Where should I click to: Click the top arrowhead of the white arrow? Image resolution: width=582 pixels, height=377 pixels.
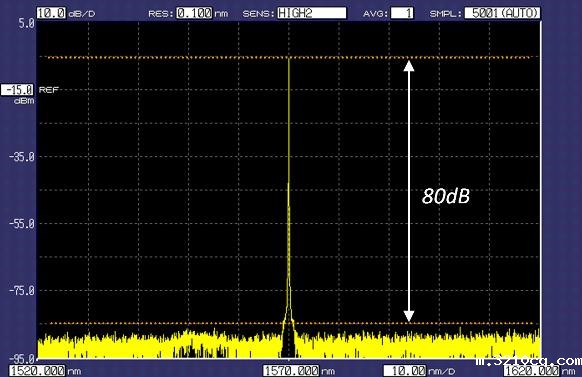(x=409, y=66)
